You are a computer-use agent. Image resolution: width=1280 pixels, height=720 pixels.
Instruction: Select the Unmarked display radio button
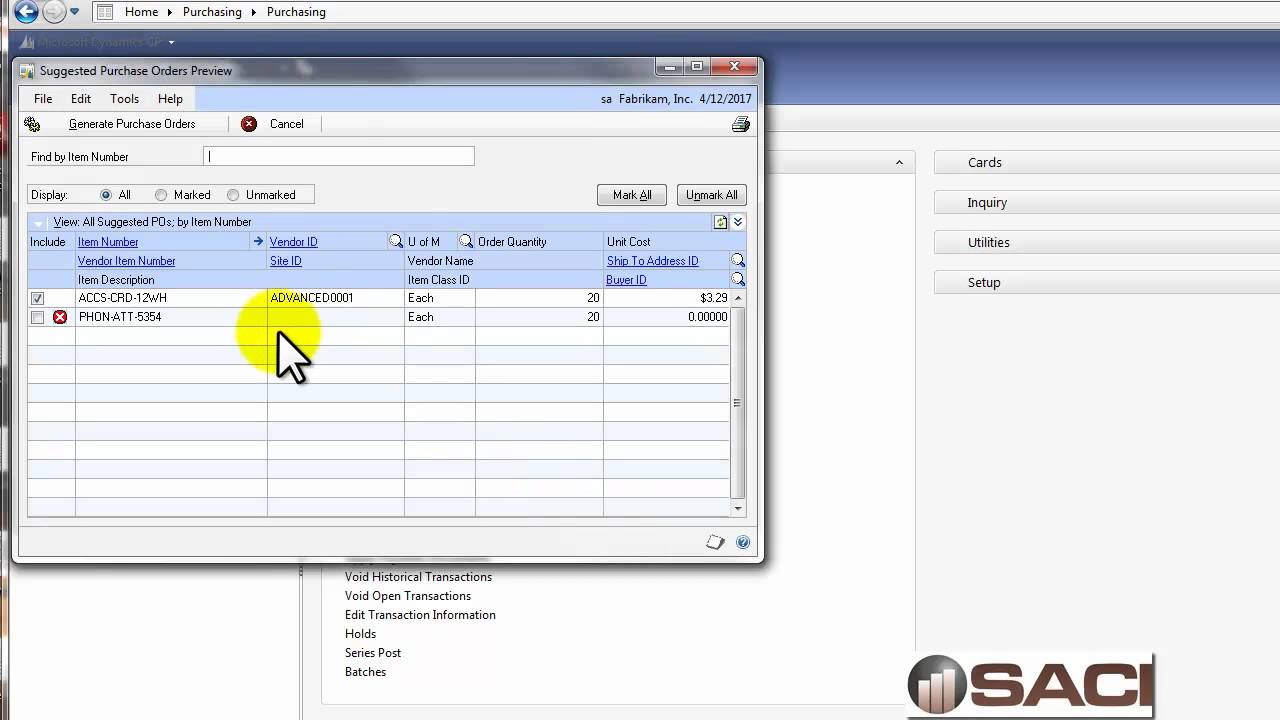(233, 195)
